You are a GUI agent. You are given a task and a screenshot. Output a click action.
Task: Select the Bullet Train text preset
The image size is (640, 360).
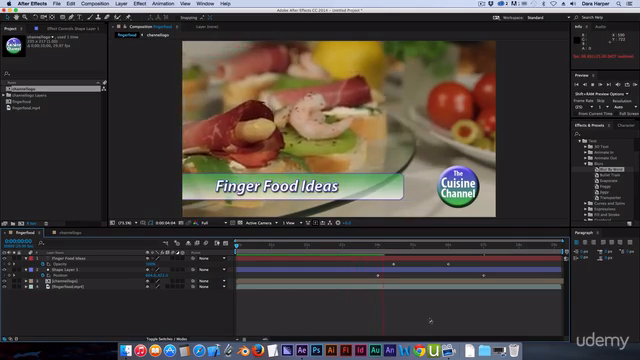pos(609,175)
